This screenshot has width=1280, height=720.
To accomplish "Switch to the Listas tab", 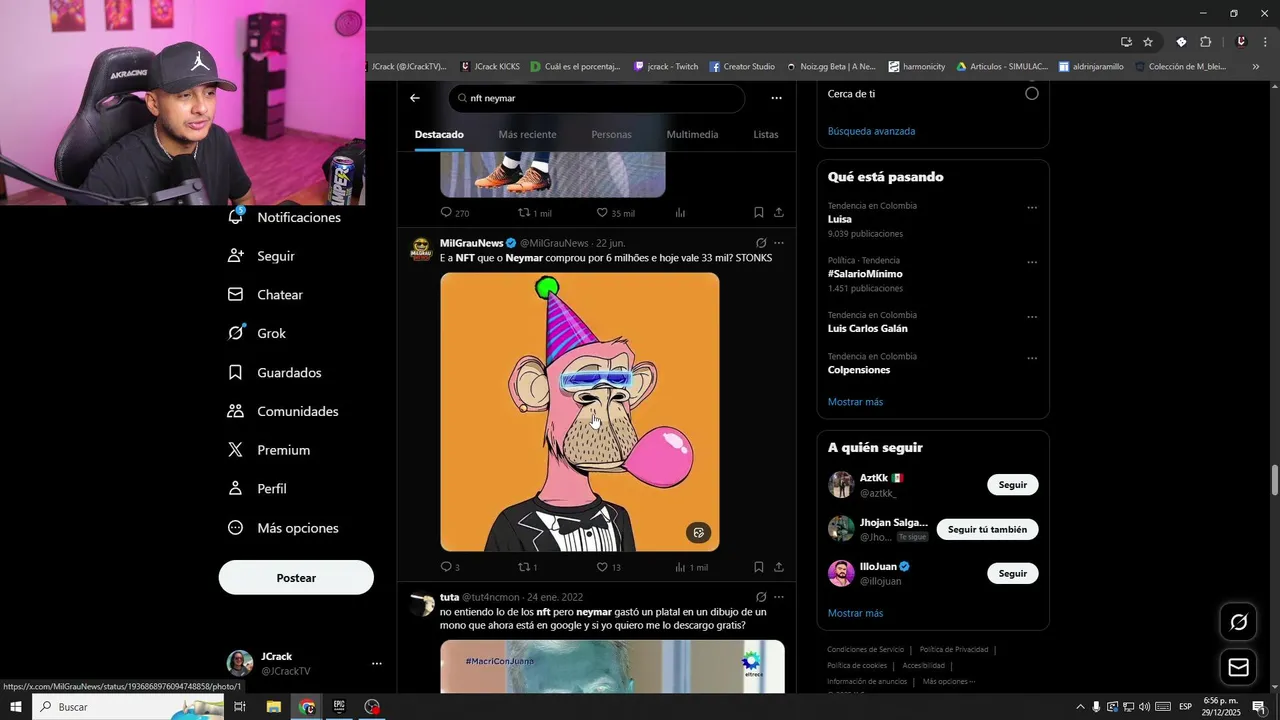I will (766, 134).
